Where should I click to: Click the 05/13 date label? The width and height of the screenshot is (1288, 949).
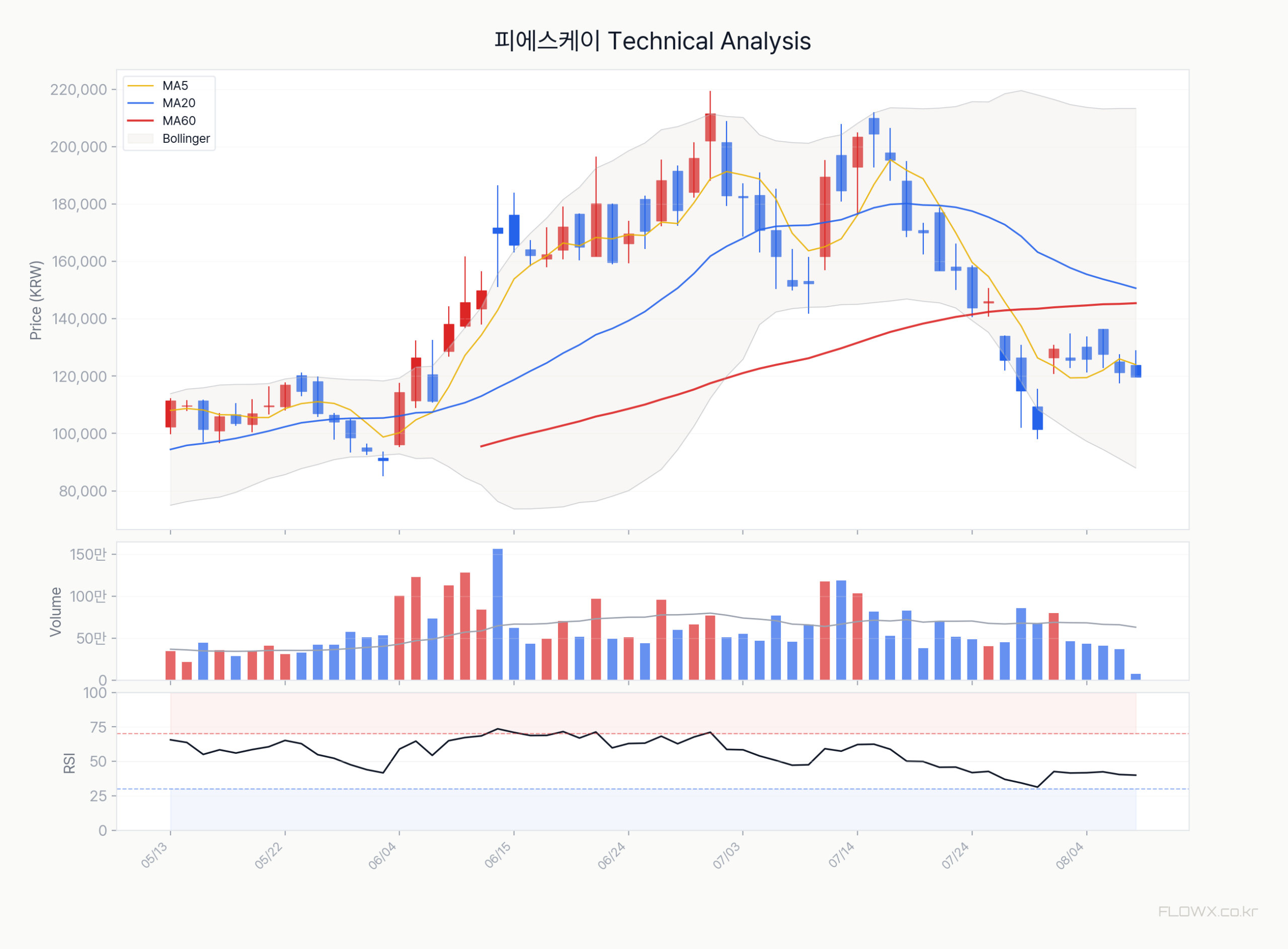[154, 855]
